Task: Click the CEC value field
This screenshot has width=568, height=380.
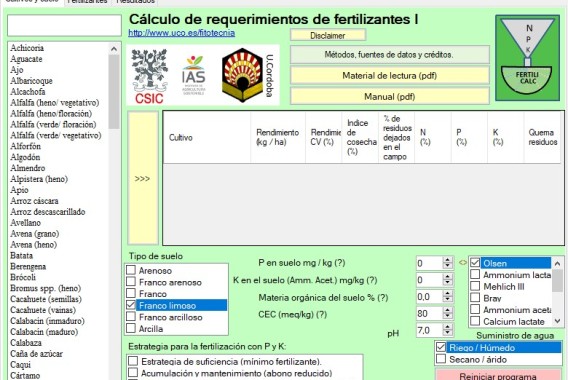Action: (429, 313)
